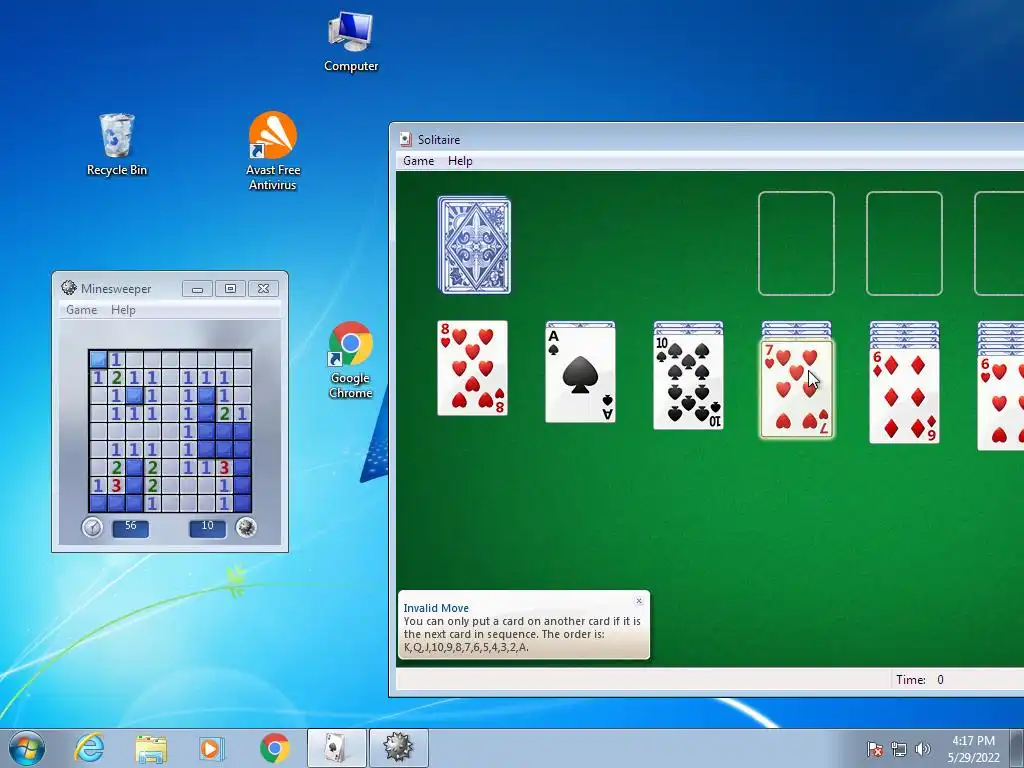Click the 10 of spades card
The width and height of the screenshot is (1024, 768).
coord(688,381)
